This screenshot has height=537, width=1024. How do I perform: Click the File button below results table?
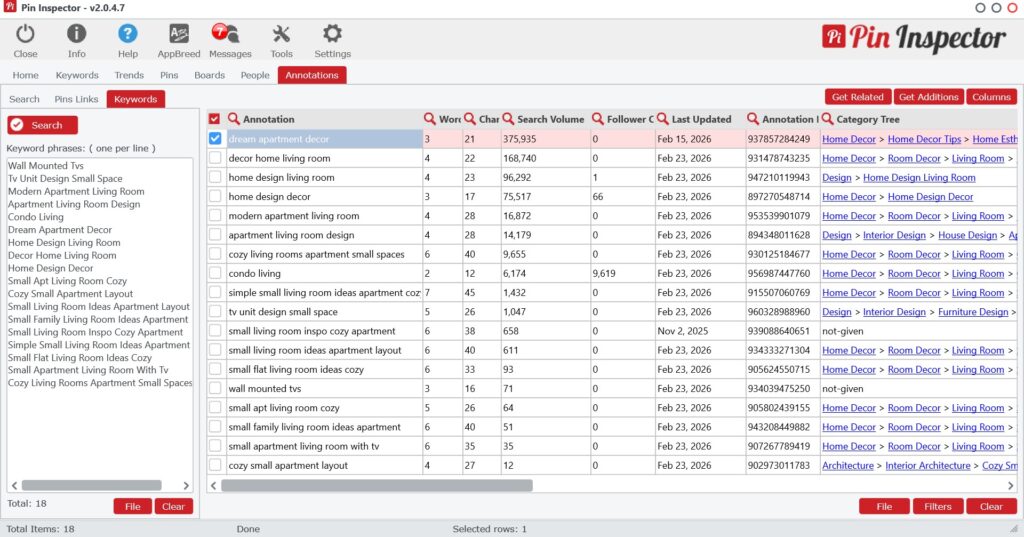pyautogui.click(x=884, y=506)
